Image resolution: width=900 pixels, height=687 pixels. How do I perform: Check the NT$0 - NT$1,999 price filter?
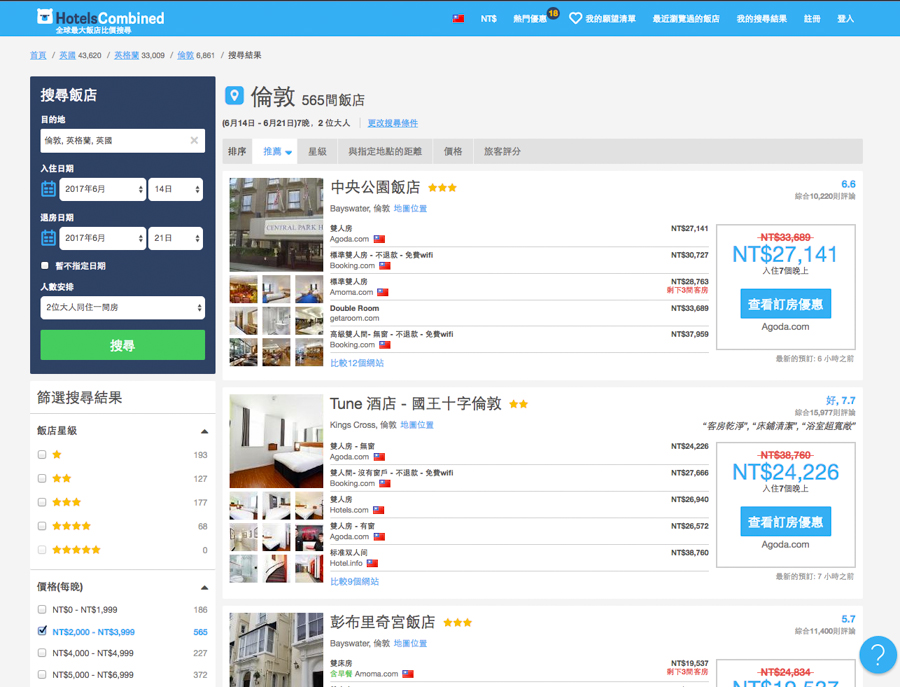42,610
